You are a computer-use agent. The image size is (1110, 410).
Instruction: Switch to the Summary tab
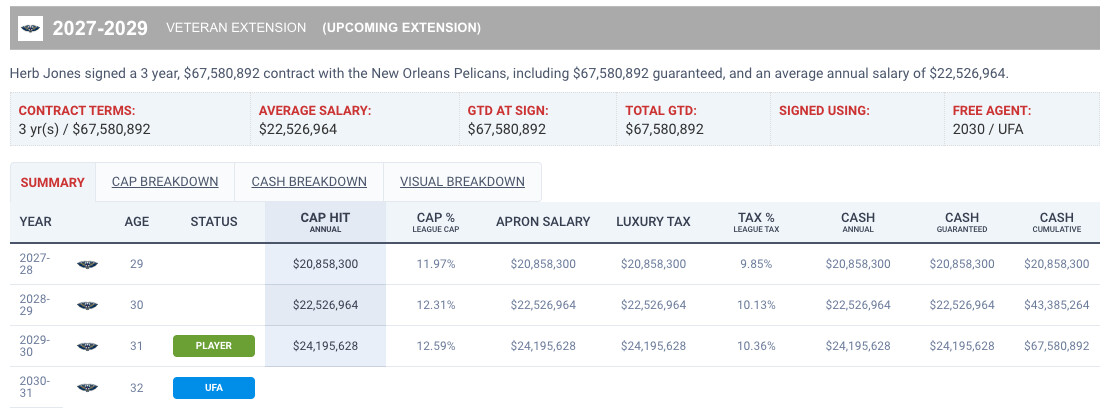tap(52, 182)
